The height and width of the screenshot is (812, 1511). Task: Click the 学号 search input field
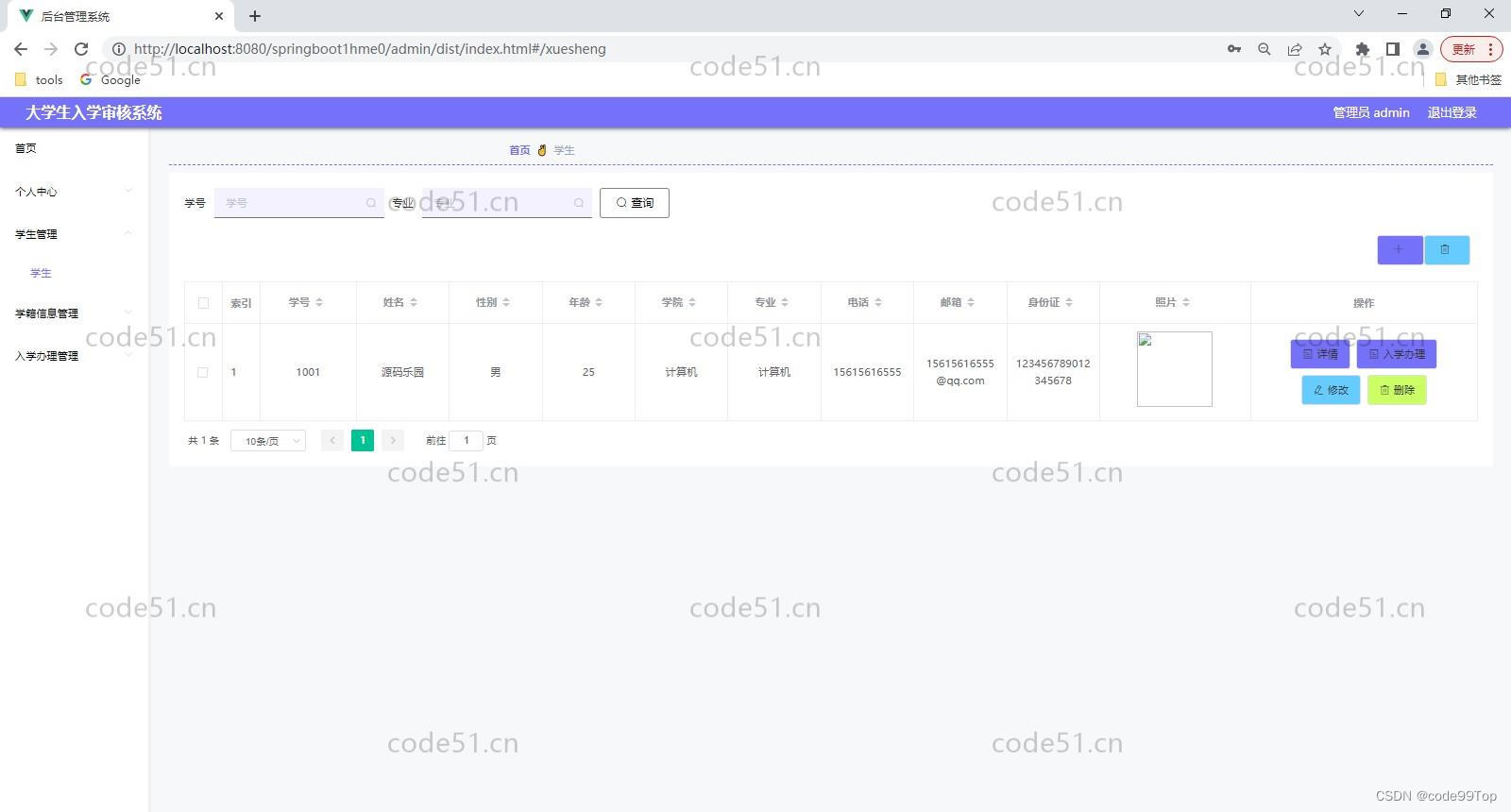click(x=299, y=203)
